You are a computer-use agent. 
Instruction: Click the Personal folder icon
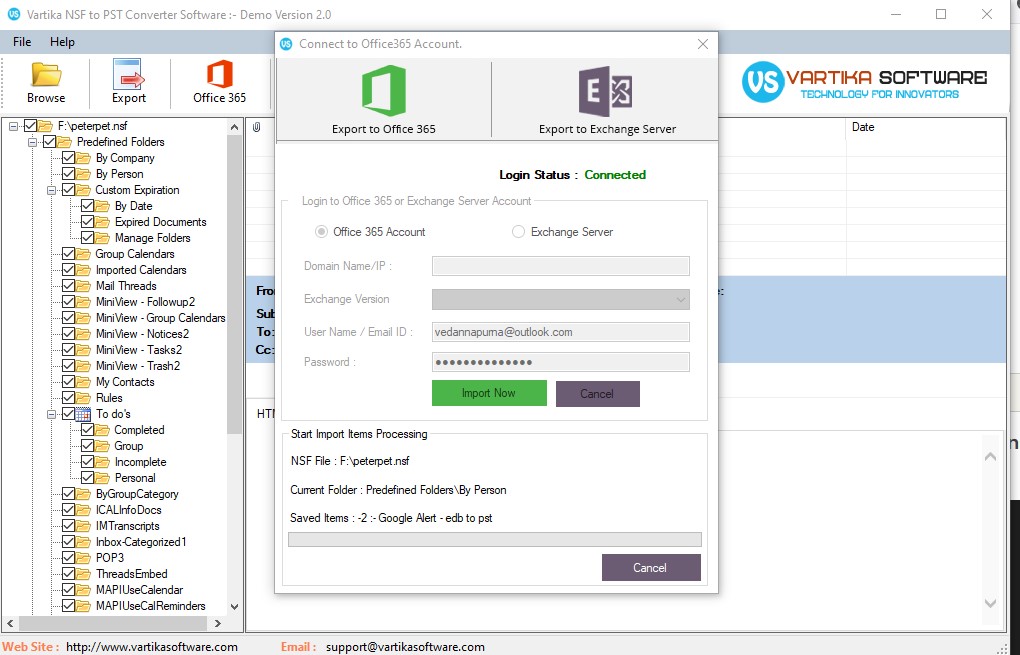click(102, 478)
